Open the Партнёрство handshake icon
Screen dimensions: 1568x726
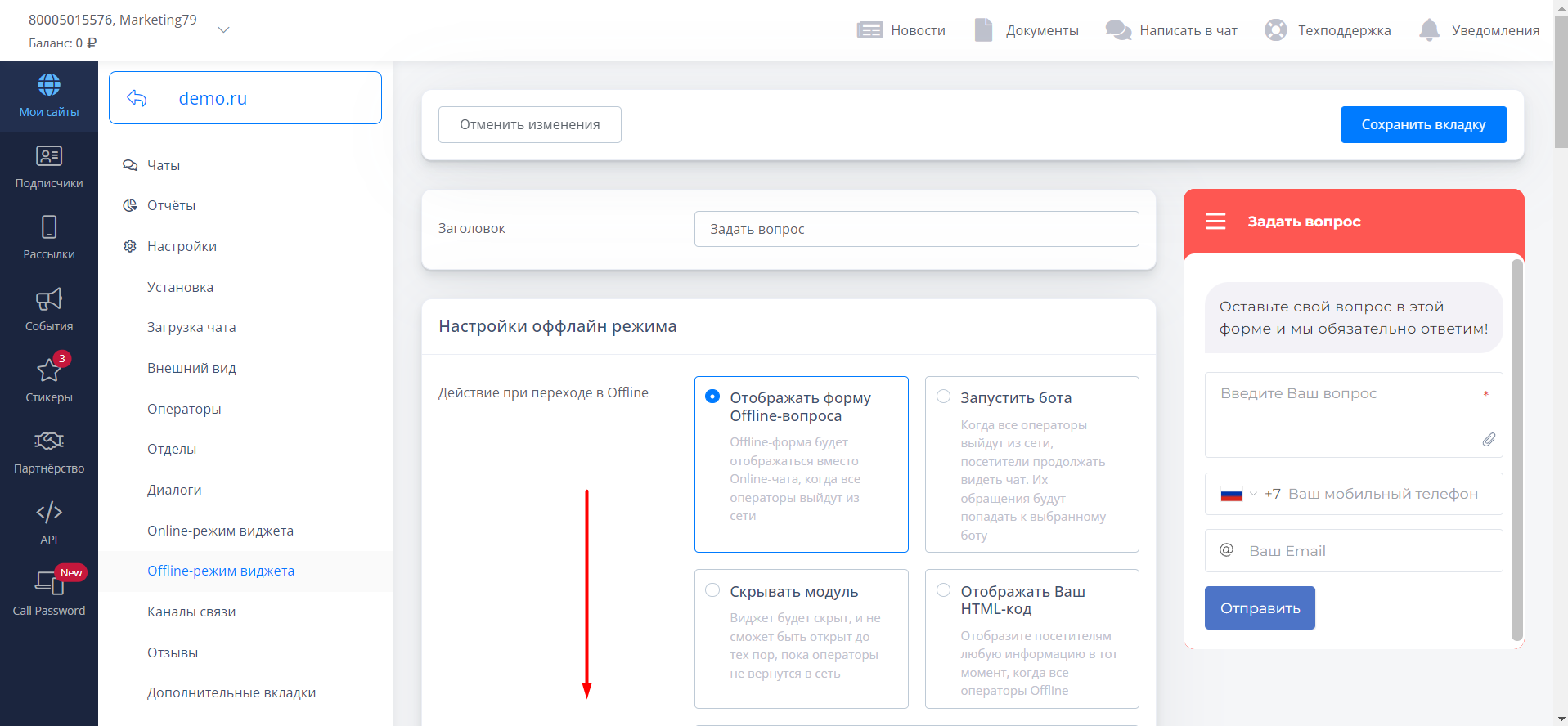(49, 441)
